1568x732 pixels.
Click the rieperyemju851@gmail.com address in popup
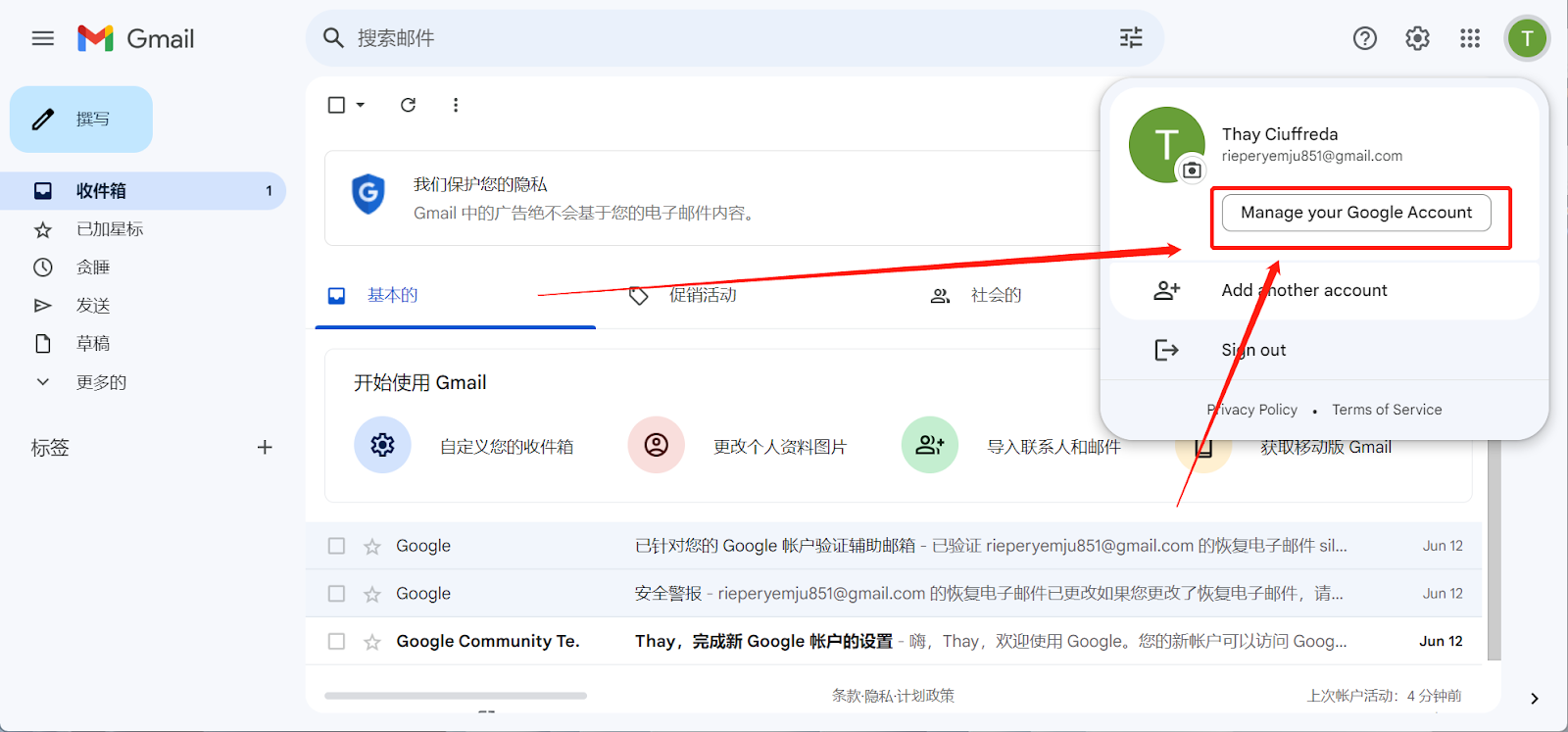tap(1311, 156)
